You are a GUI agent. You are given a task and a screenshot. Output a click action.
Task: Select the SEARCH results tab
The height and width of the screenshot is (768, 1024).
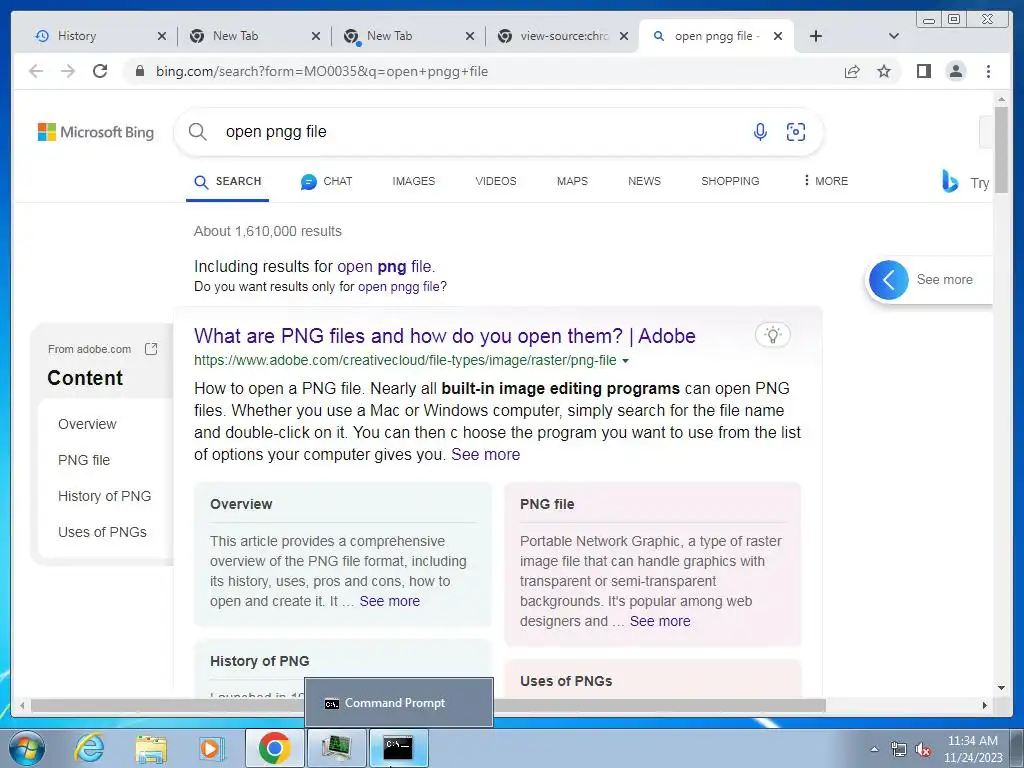click(228, 182)
